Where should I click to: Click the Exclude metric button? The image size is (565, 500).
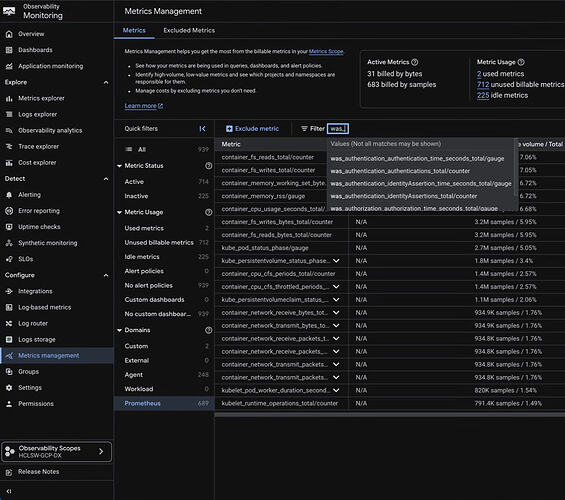(252, 129)
